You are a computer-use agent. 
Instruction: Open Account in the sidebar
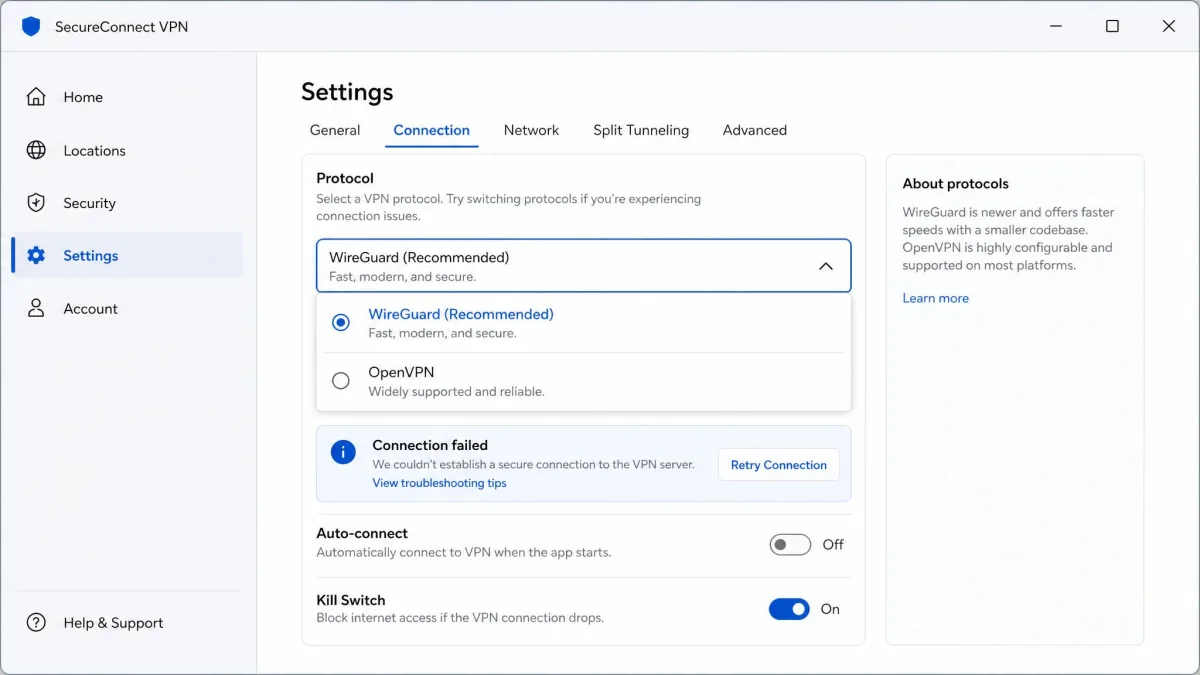tap(127, 308)
